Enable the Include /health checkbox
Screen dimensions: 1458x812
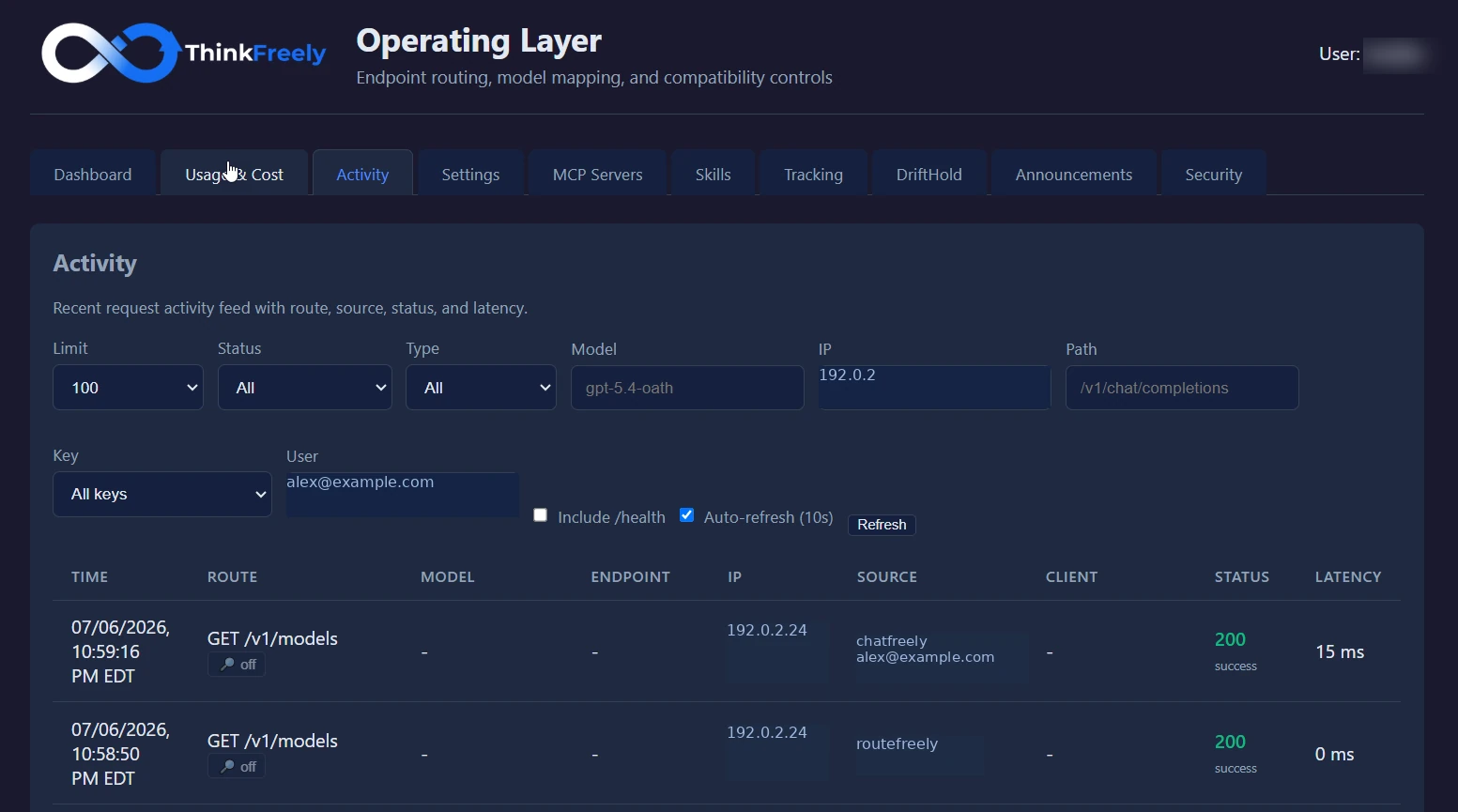tap(541, 515)
